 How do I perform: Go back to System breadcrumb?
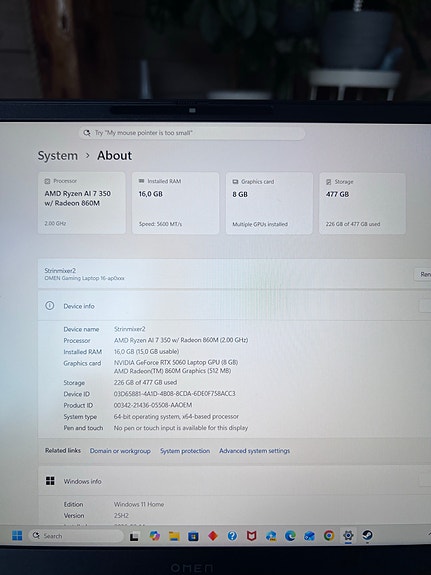pyautogui.click(x=58, y=155)
